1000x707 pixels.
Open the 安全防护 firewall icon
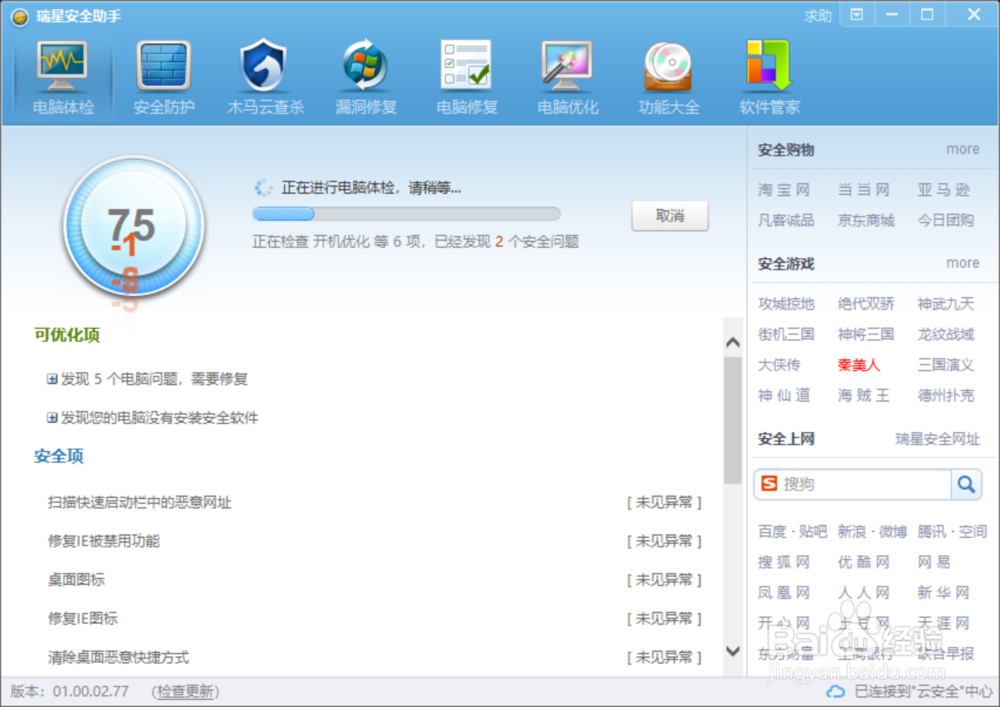pyautogui.click(x=163, y=66)
